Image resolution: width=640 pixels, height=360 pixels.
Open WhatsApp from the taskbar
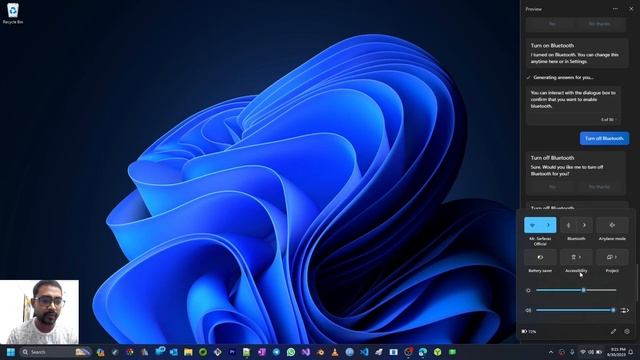click(x=291, y=352)
